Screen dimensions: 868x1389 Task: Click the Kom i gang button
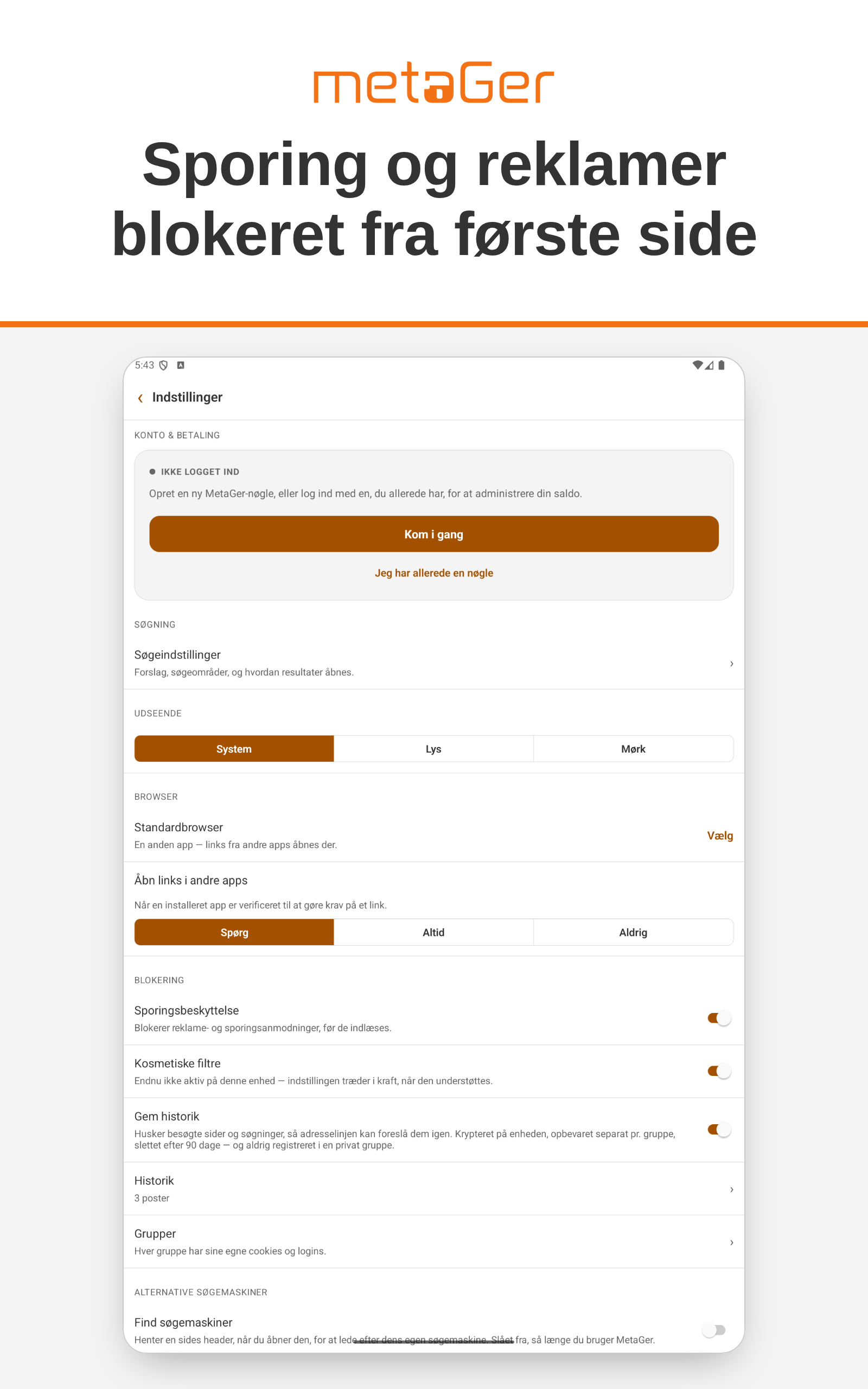tap(434, 534)
